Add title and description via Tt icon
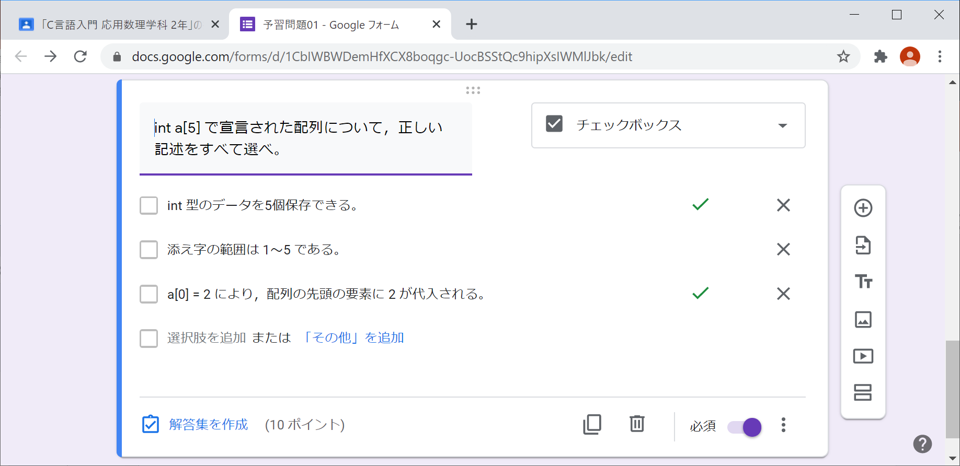The image size is (960, 466). coord(863,282)
